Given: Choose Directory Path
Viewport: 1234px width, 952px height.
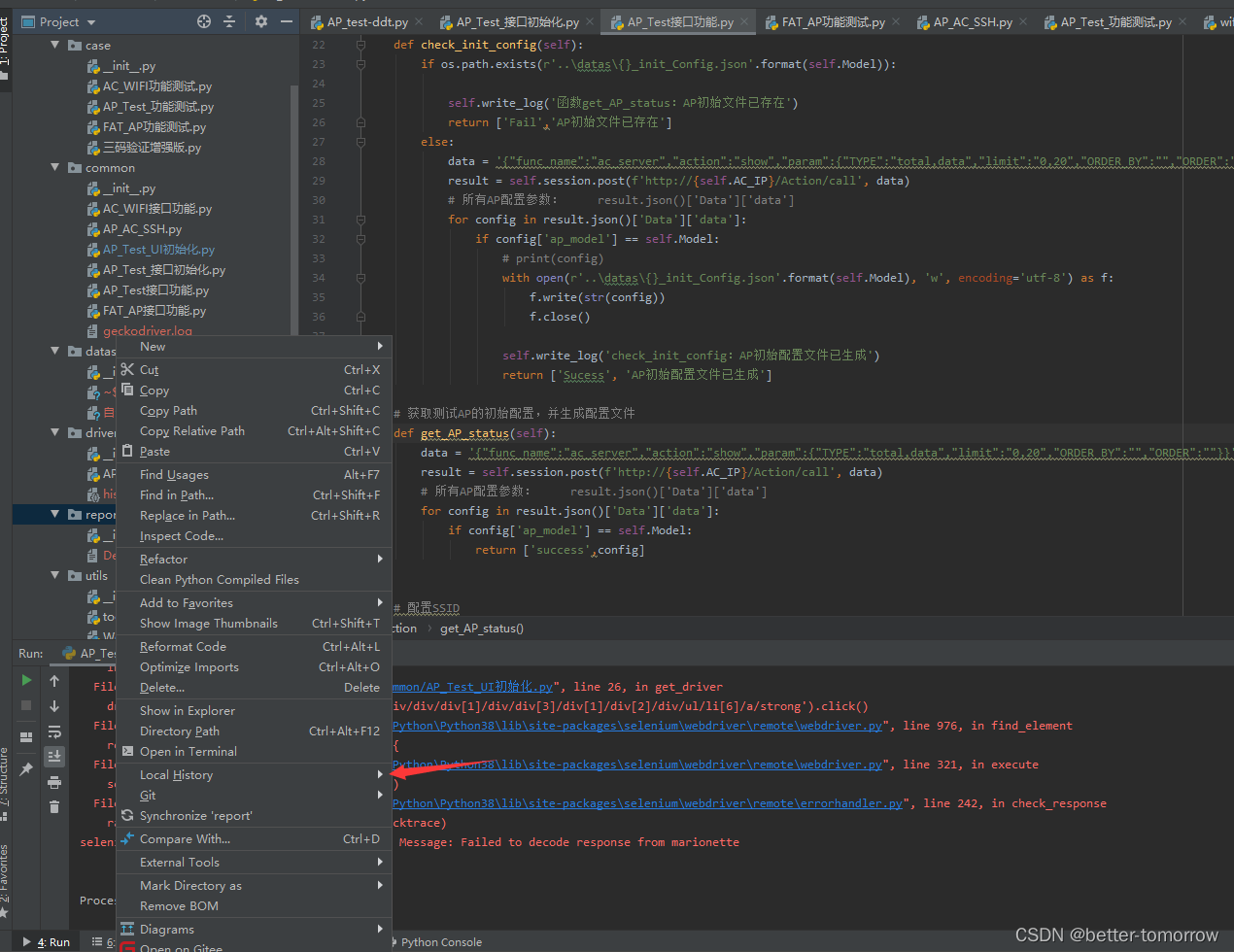Looking at the screenshot, I should coord(254,731).
